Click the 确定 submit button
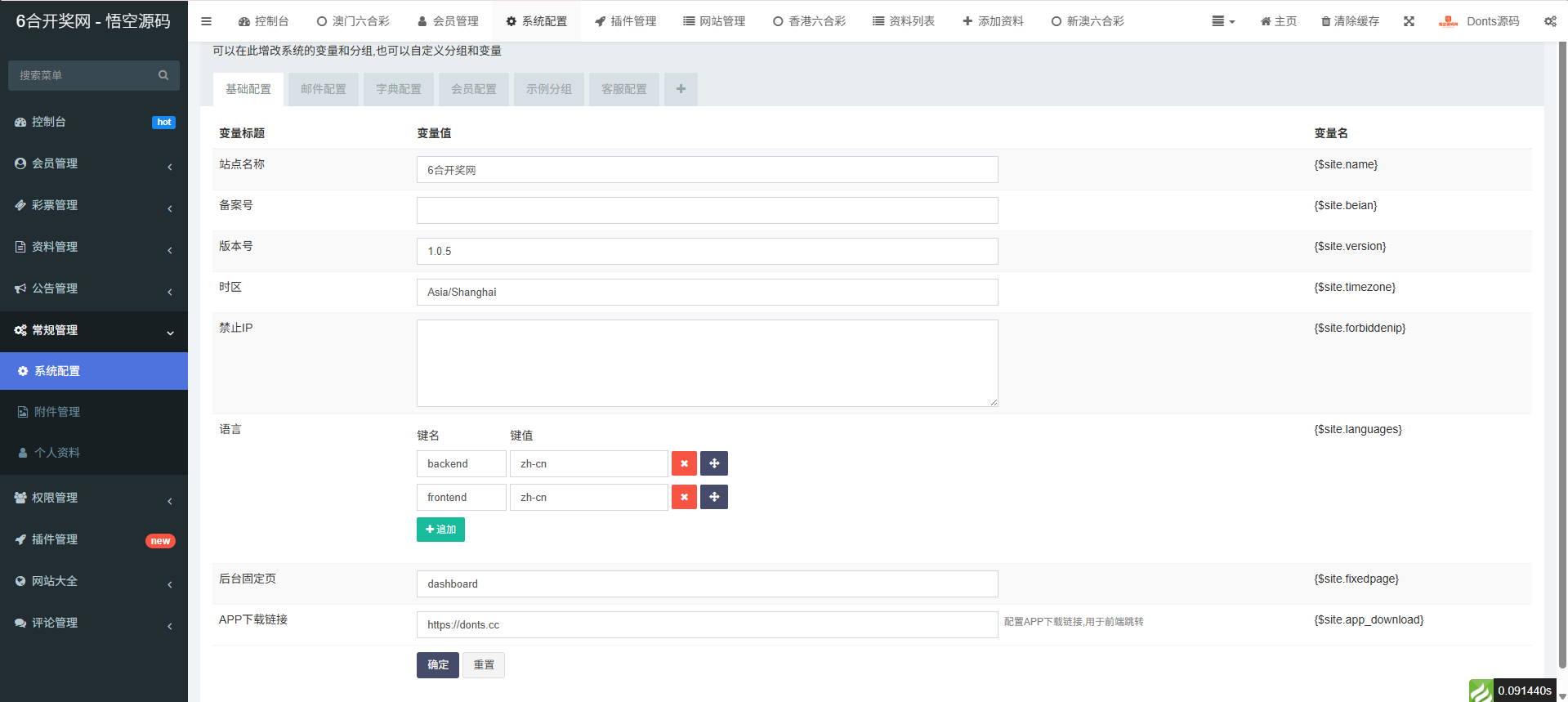 (437, 664)
